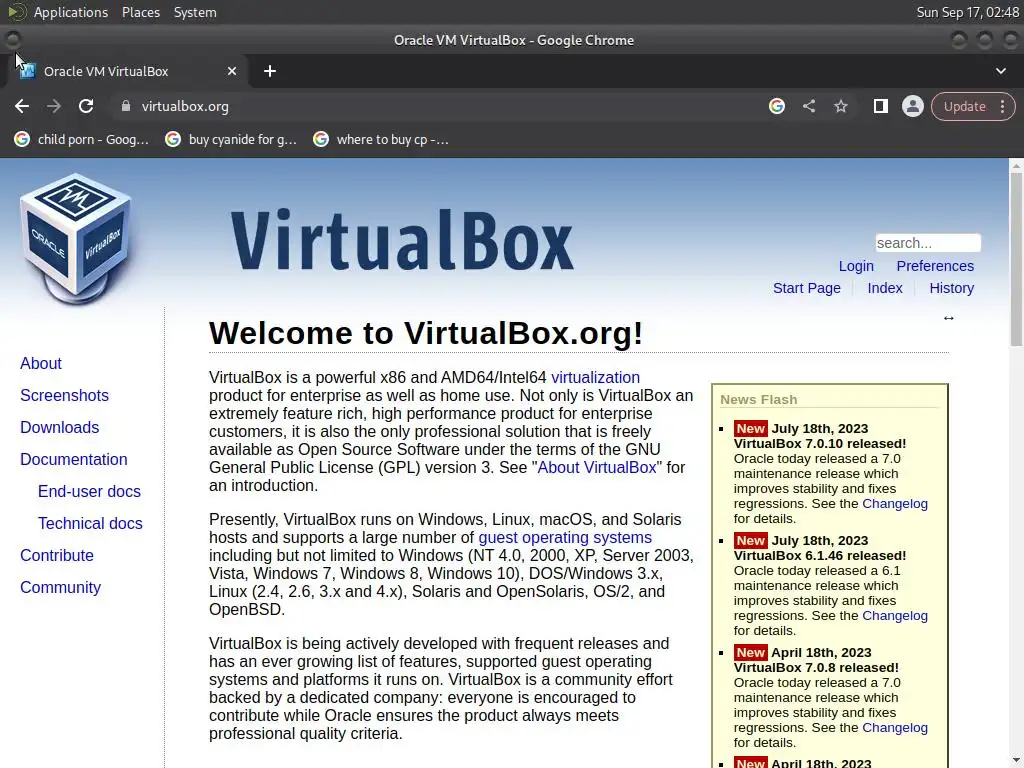
Task: Click the browser forward arrow
Action: 54,106
